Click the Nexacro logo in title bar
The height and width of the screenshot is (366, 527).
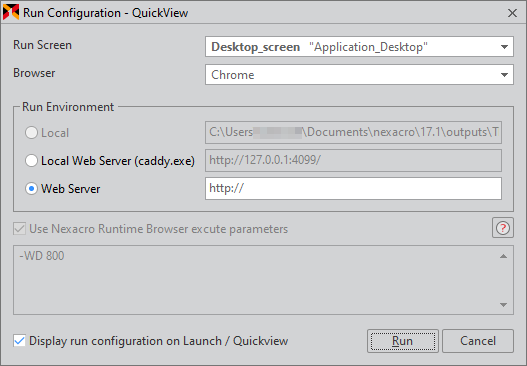(x=11, y=12)
